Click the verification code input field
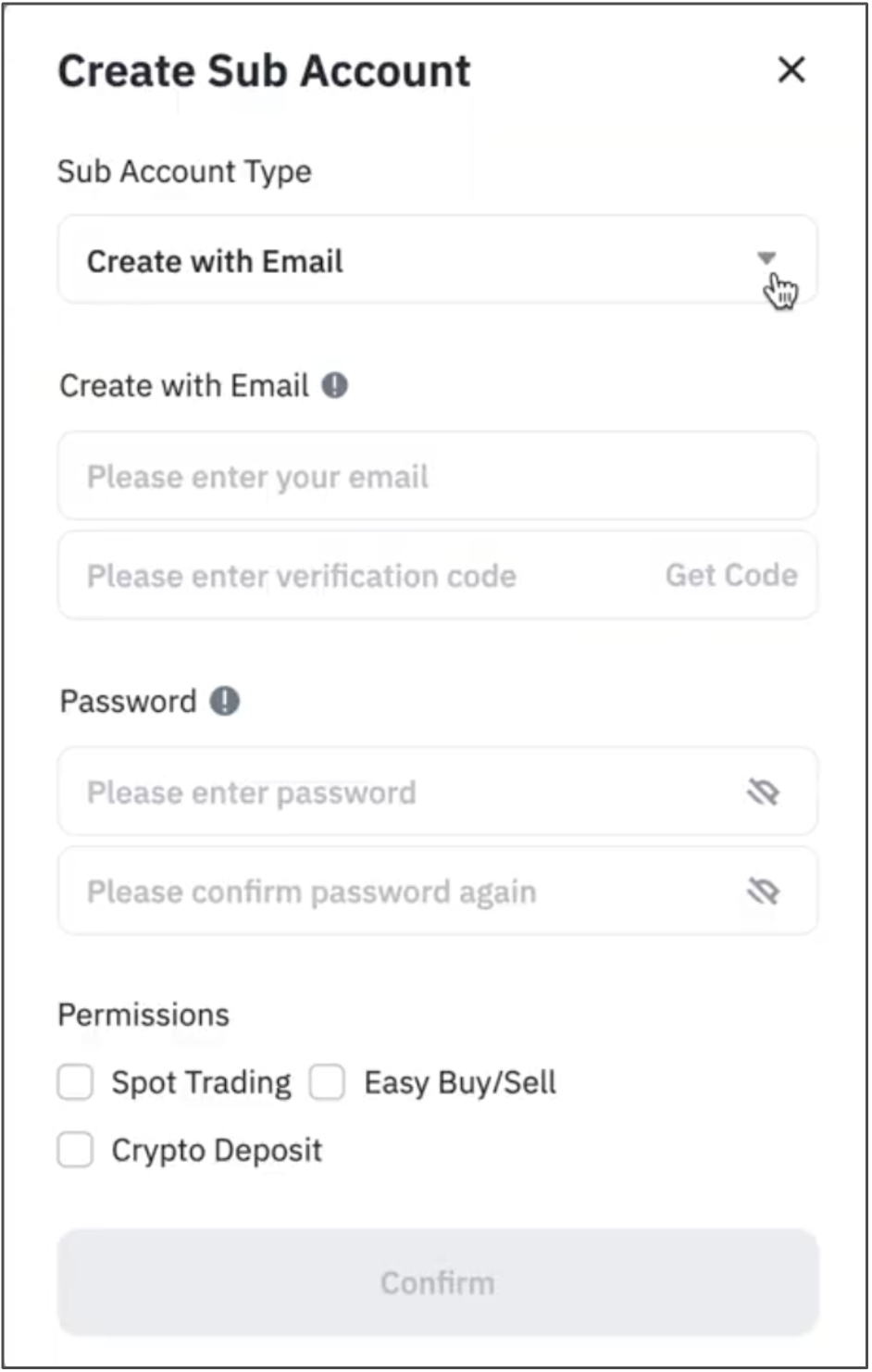The height and width of the screenshot is (1372, 872). (352, 575)
